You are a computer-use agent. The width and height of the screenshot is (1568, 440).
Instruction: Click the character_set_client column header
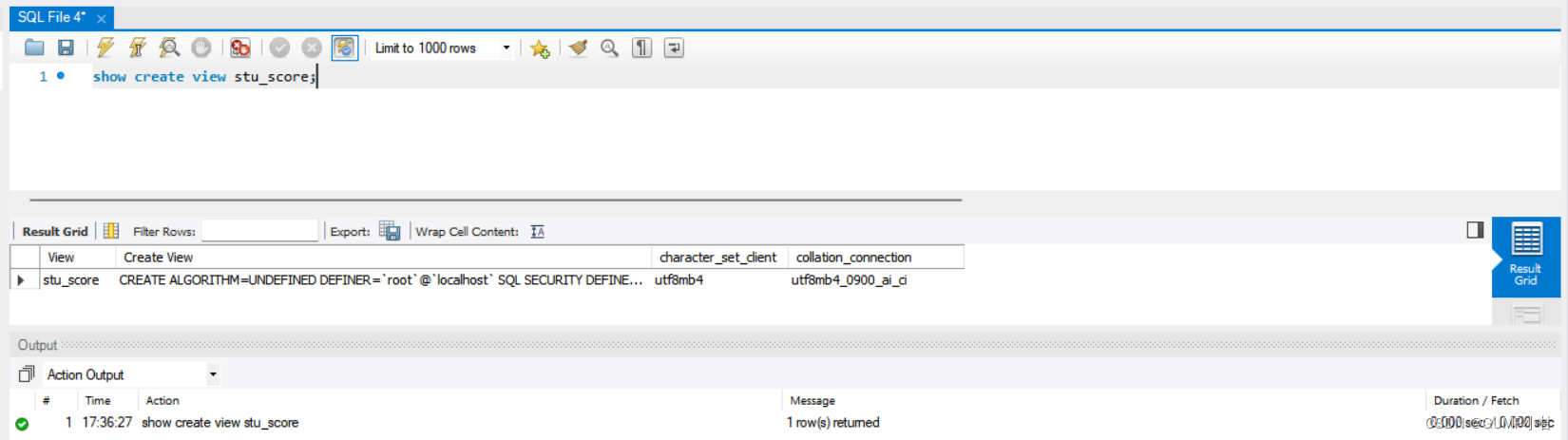pos(719,258)
